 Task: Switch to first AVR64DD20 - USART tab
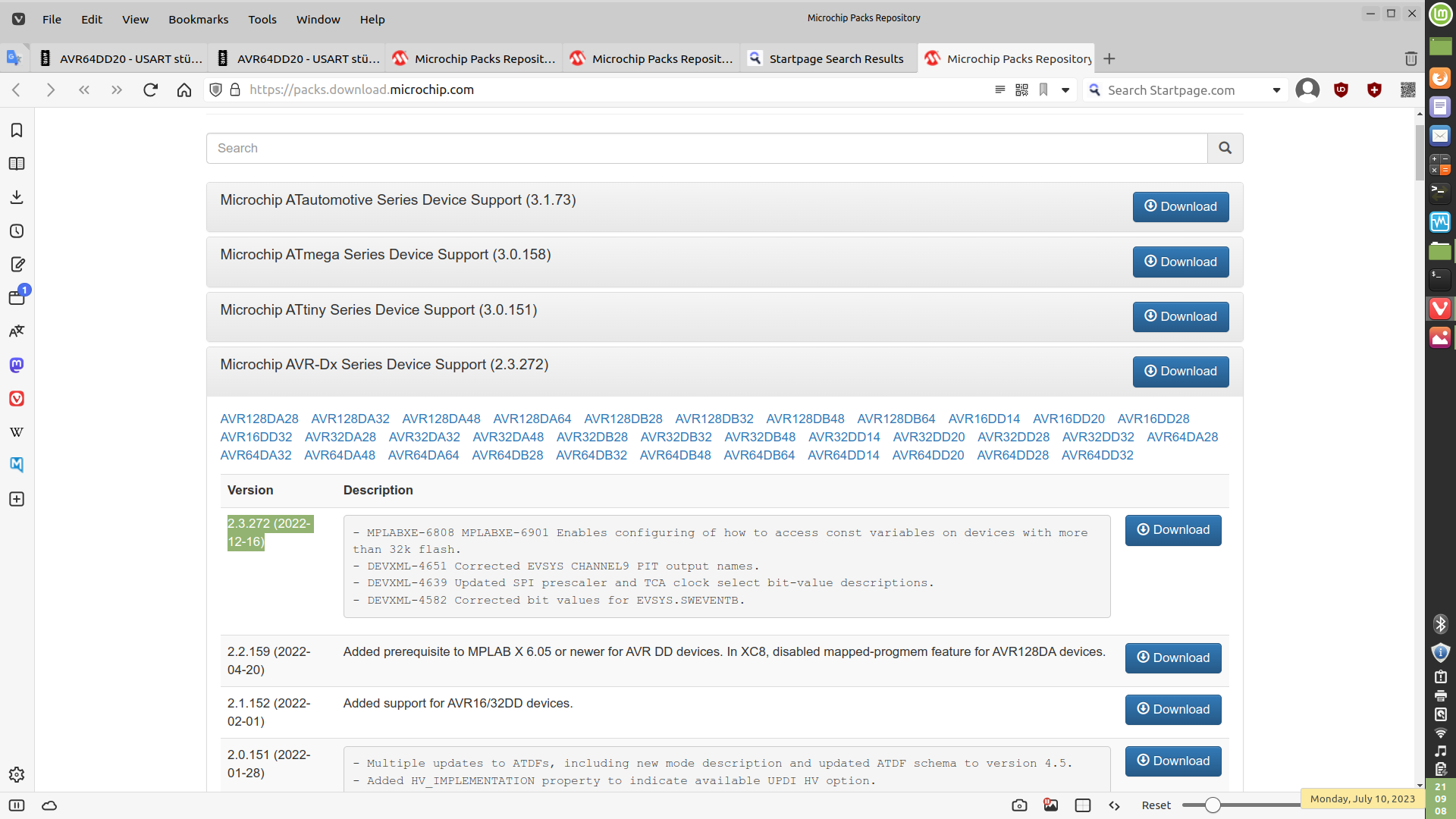(120, 58)
